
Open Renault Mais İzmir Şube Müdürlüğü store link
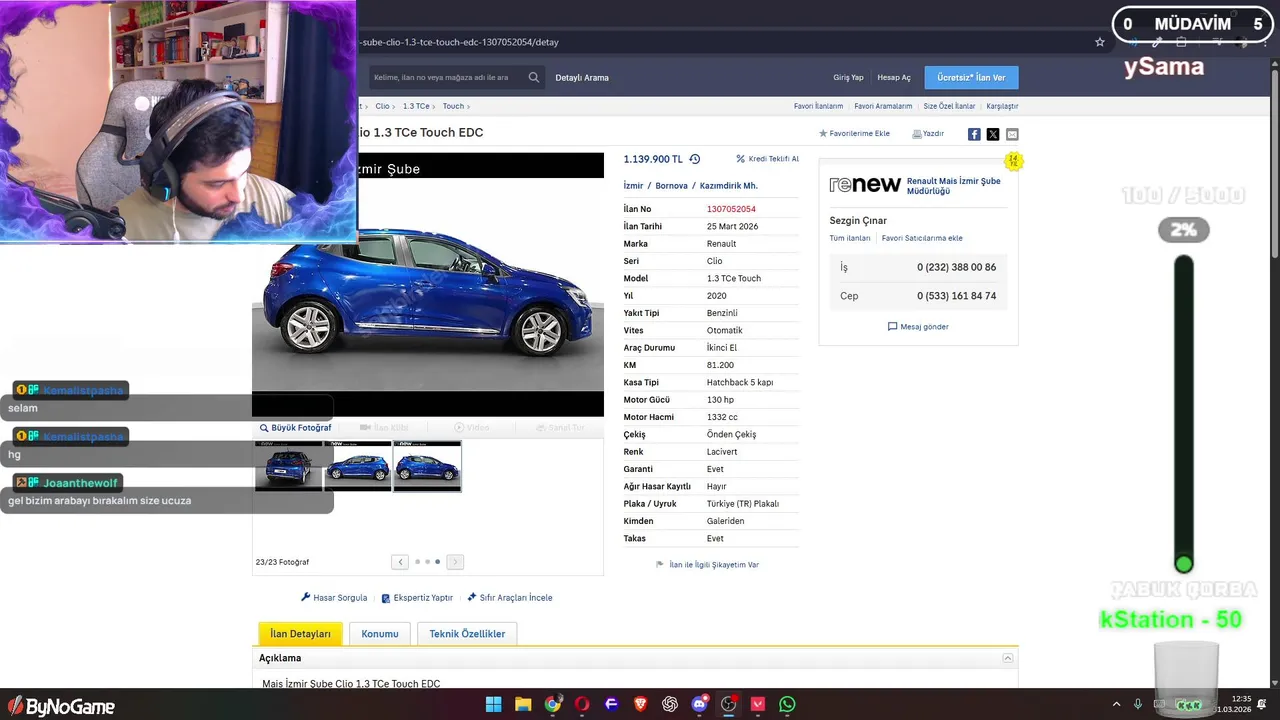[953, 186]
